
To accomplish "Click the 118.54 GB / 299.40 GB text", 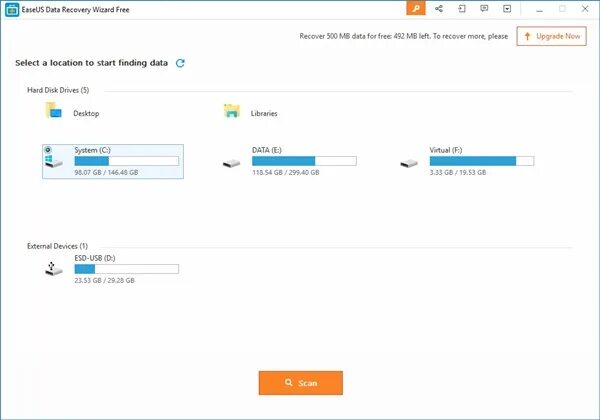I will (286, 173).
